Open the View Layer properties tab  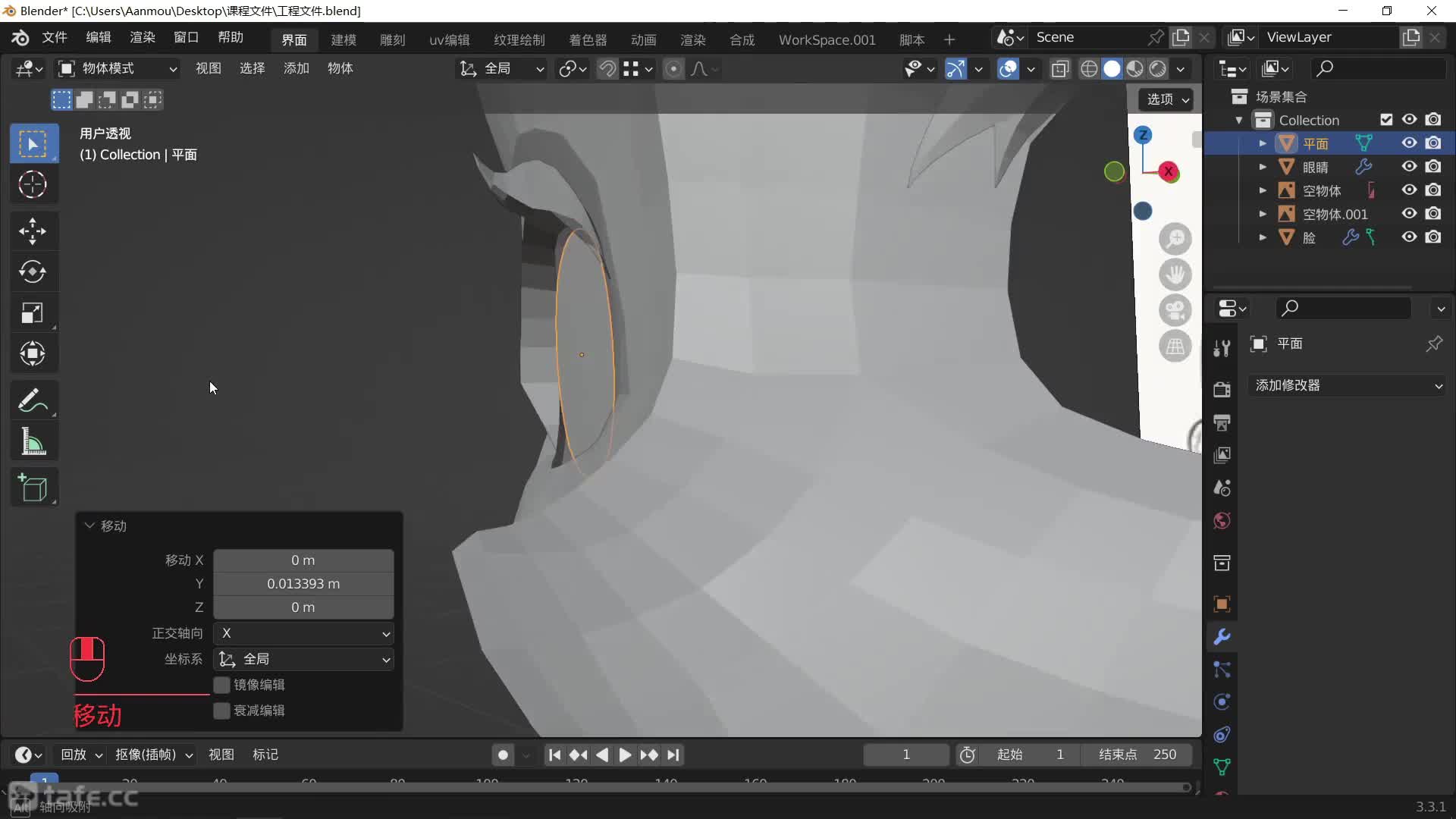(x=1222, y=455)
